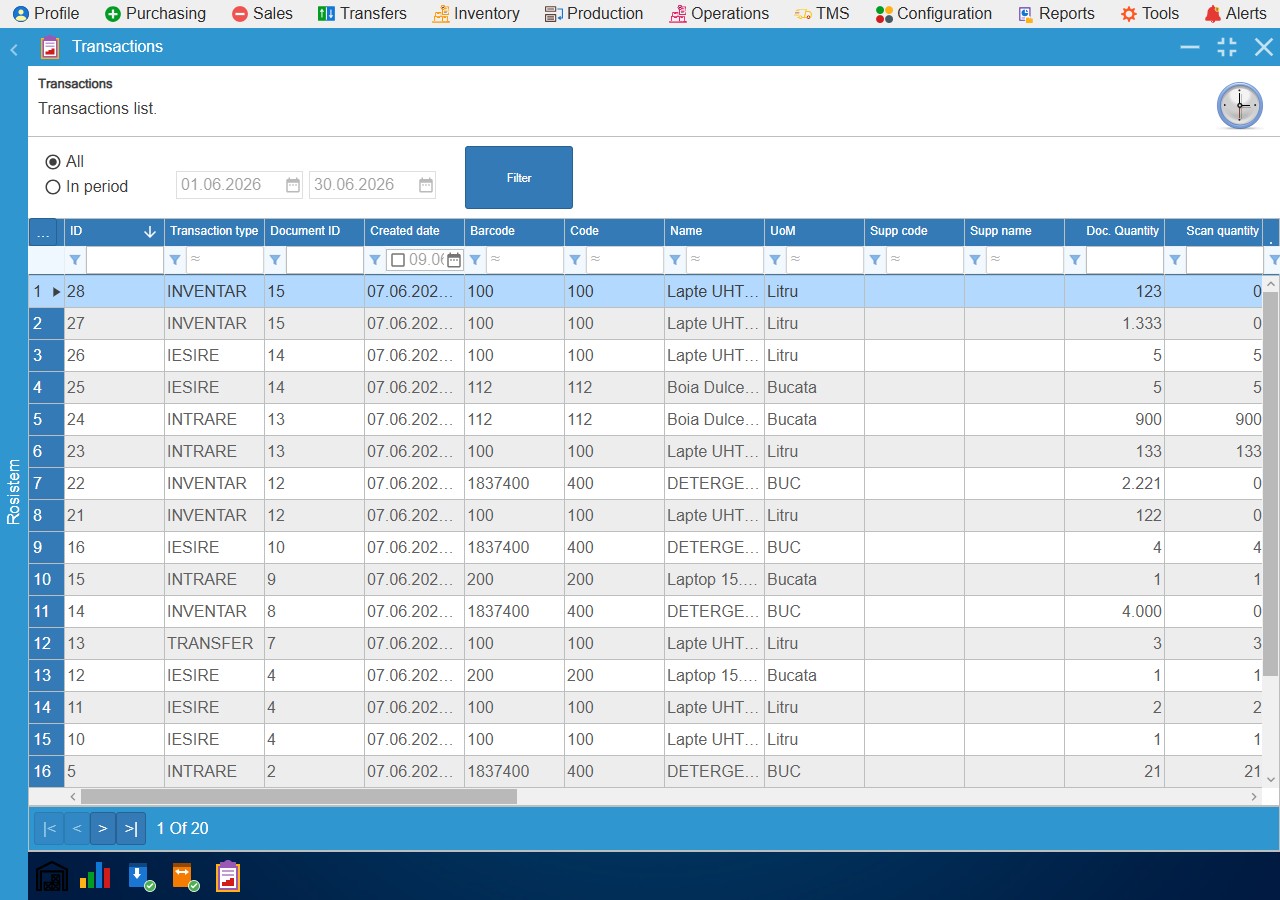The height and width of the screenshot is (900, 1280).
Task: Open the Profile menu
Action: click(x=46, y=13)
